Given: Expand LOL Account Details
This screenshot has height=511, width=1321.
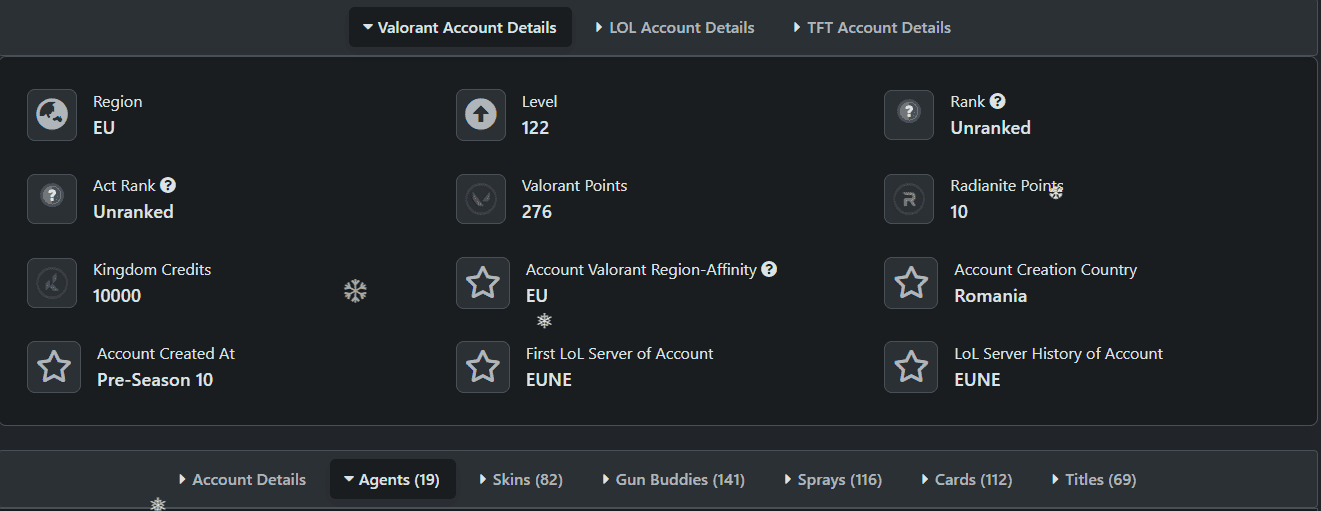Looking at the screenshot, I should tap(674, 28).
